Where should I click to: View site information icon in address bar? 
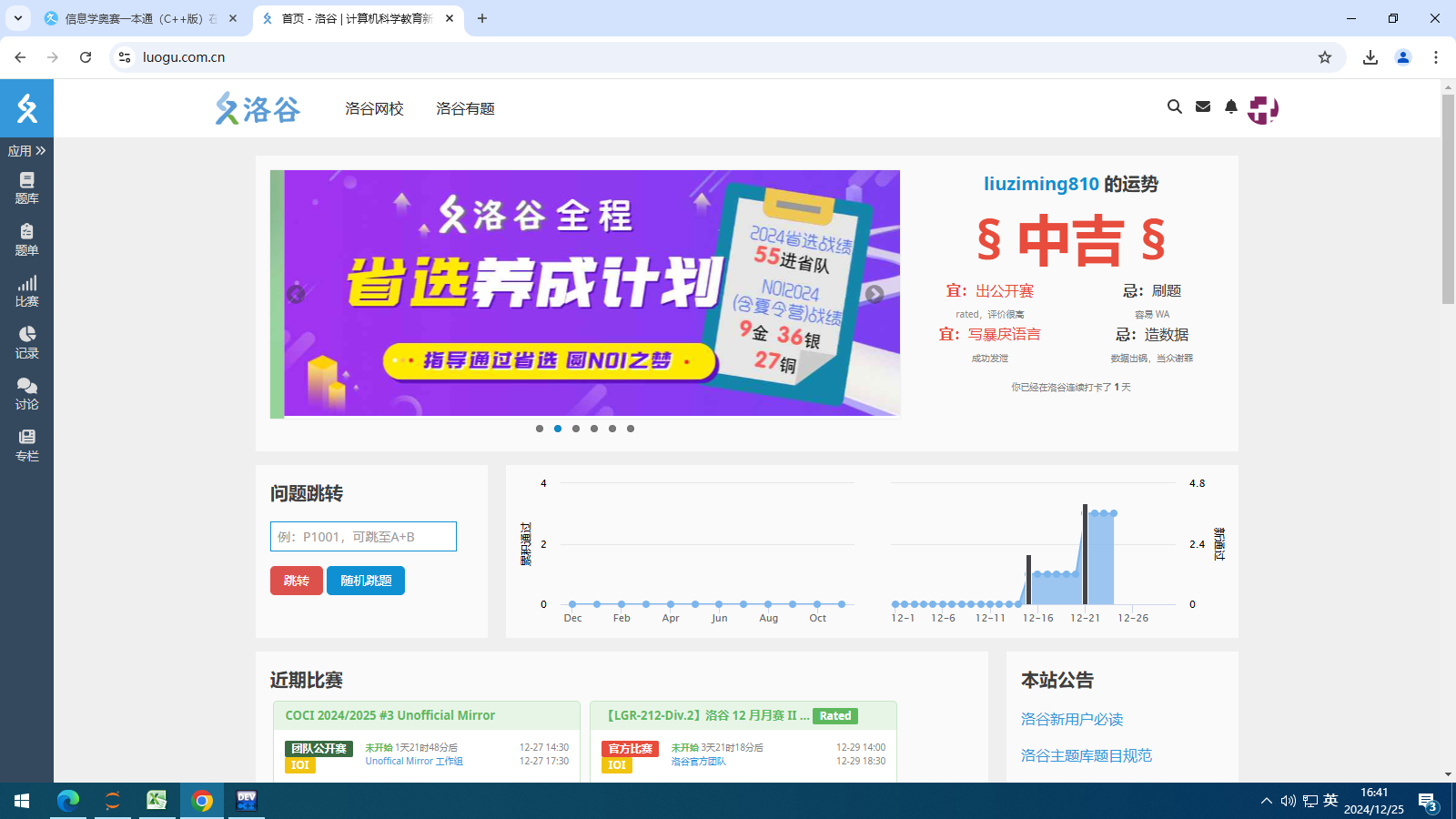[x=125, y=57]
